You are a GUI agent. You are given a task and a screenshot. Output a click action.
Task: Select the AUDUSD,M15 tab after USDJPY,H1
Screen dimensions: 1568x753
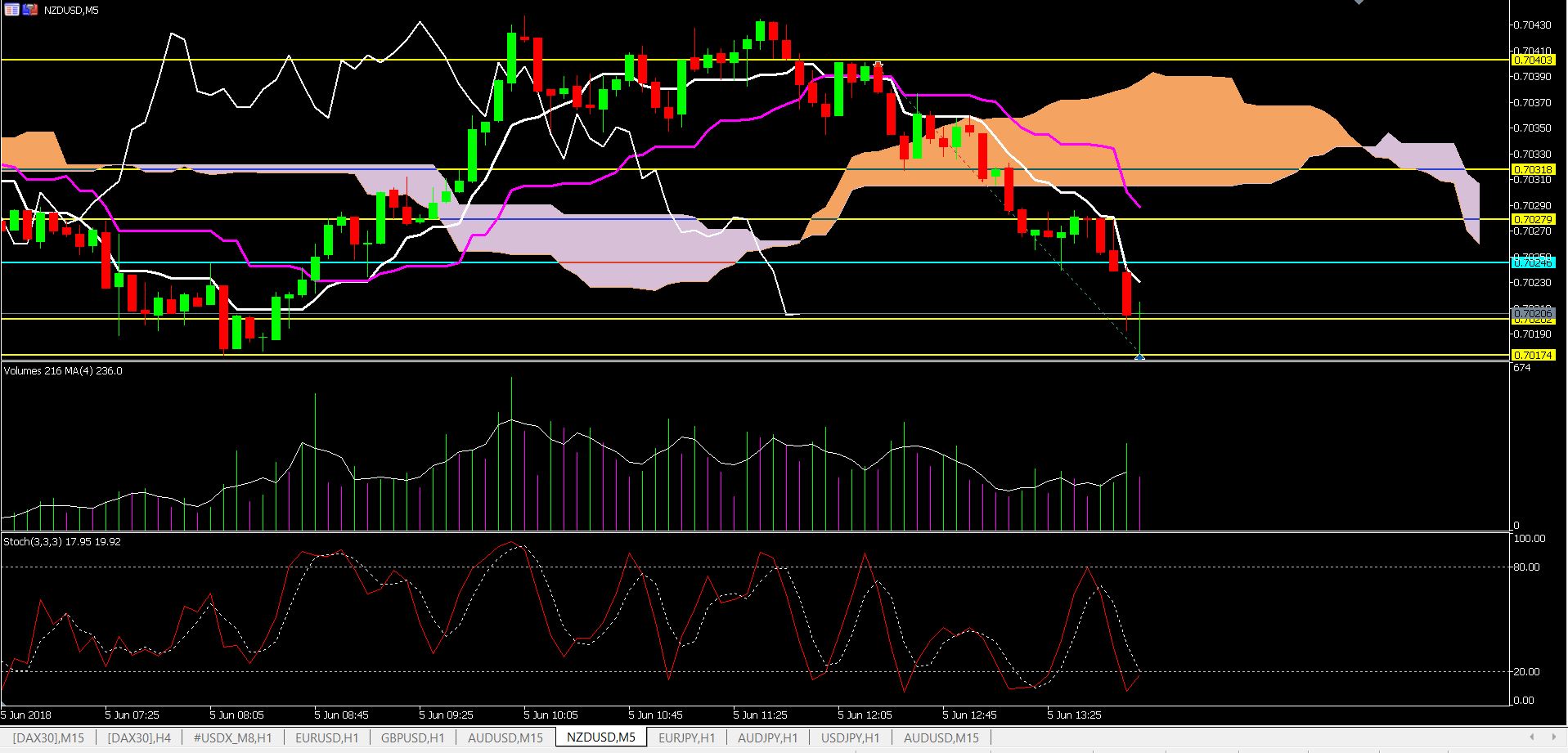(x=941, y=737)
